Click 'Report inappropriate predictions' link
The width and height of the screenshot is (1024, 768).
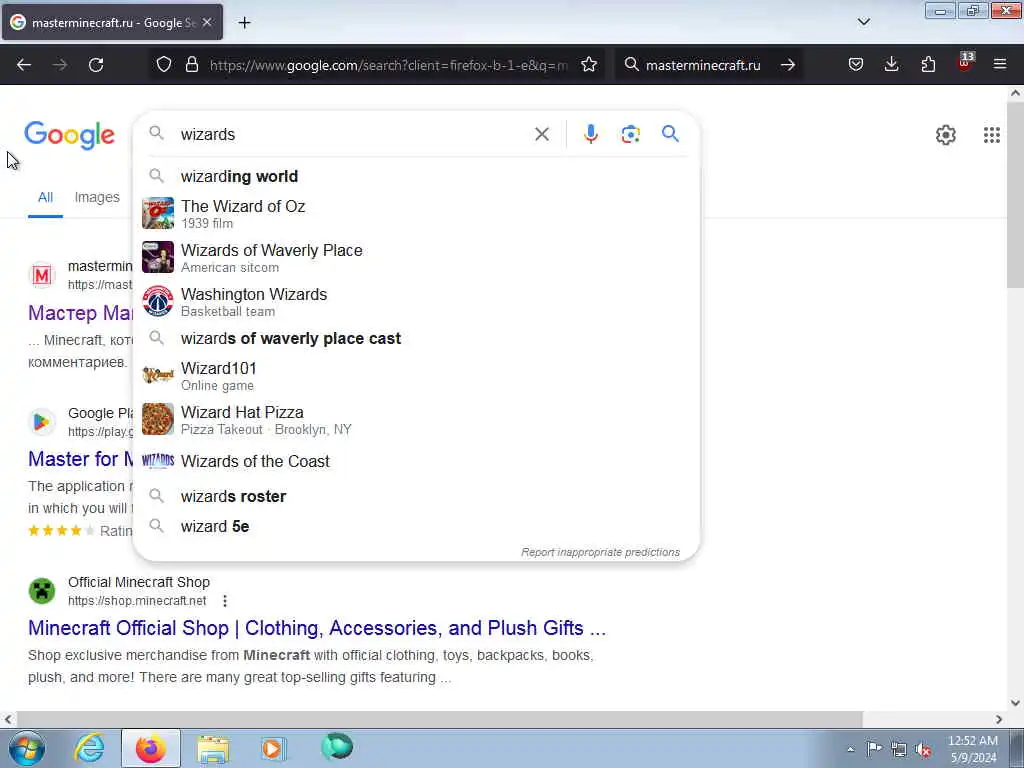600,552
